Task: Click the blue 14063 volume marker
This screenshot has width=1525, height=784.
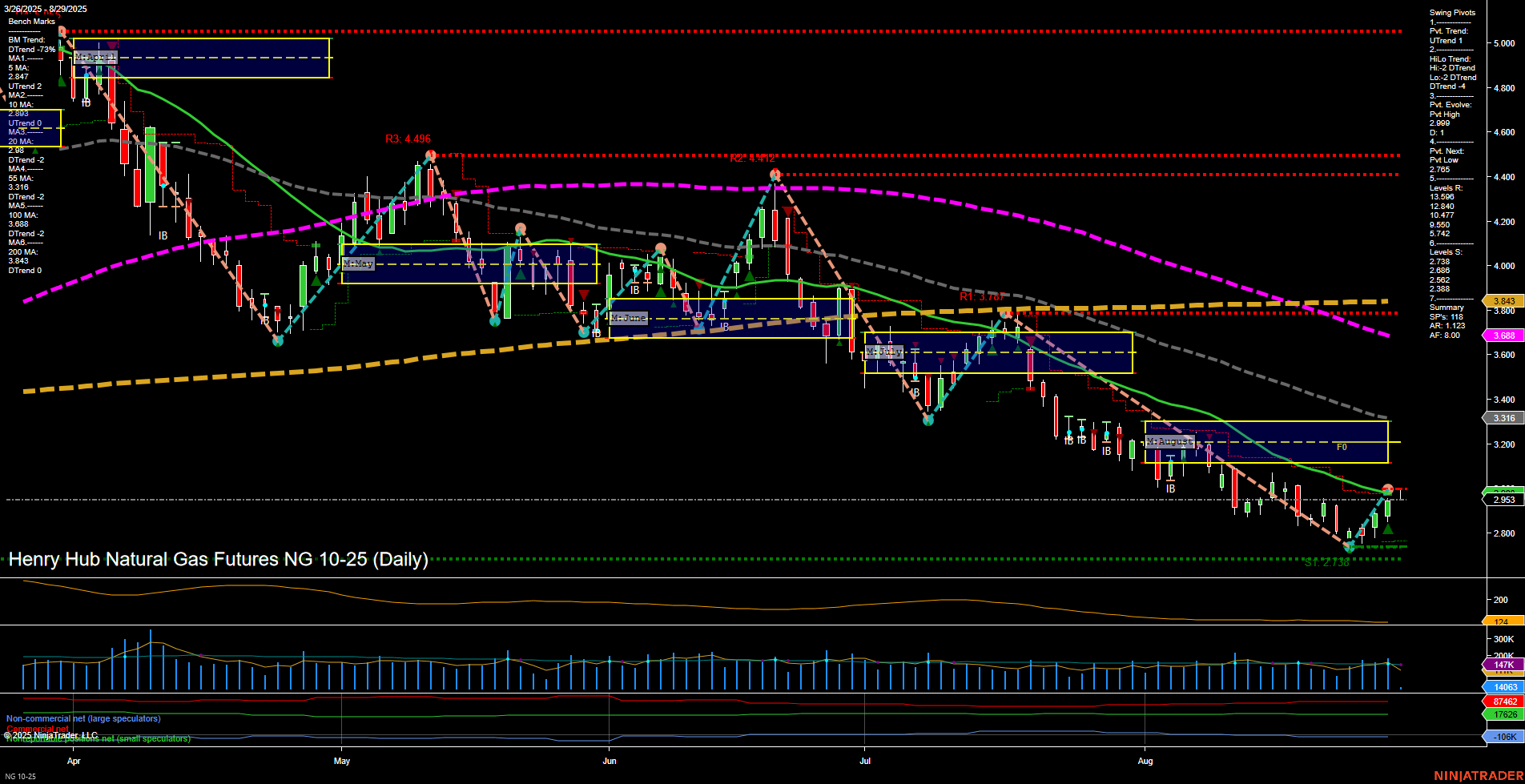Action: pos(1504,687)
